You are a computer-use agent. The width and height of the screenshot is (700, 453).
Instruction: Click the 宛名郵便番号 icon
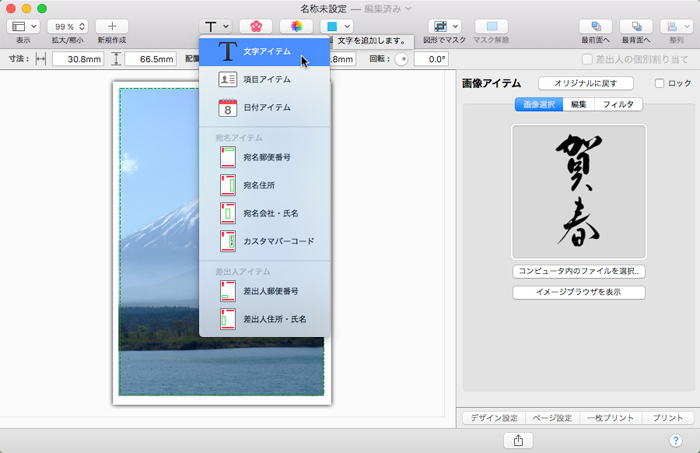coord(228,157)
